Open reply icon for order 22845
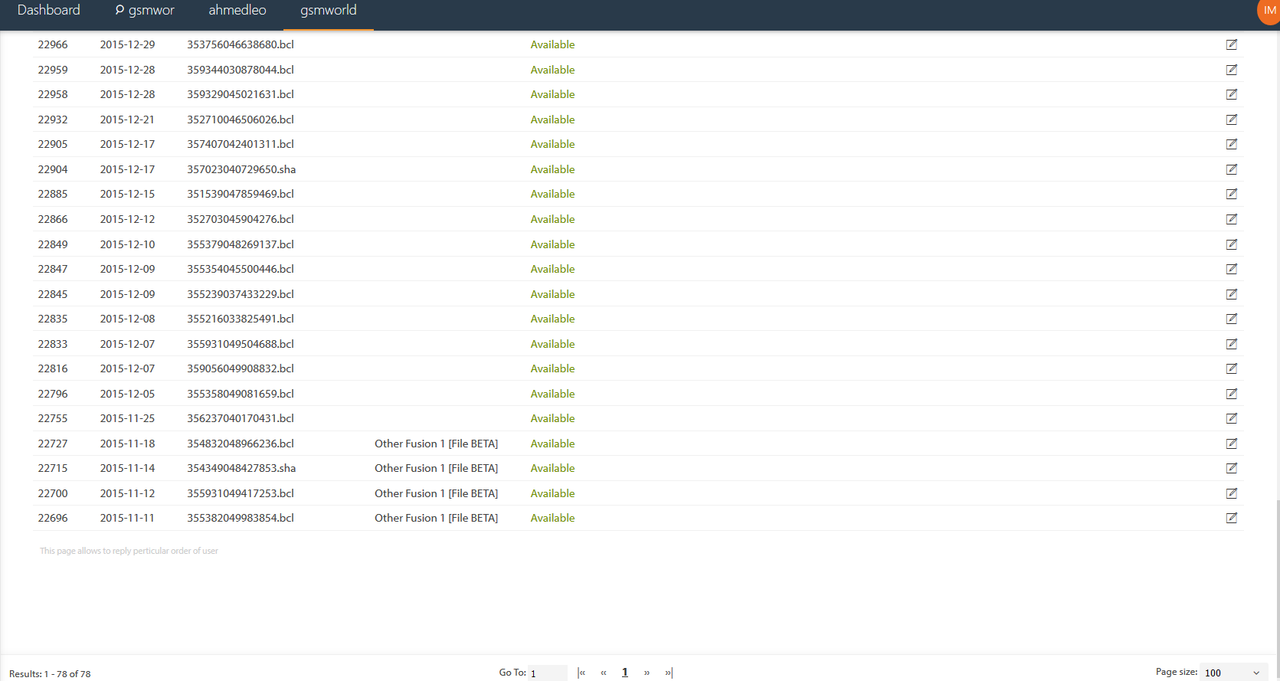This screenshot has width=1280, height=681. (x=1231, y=294)
